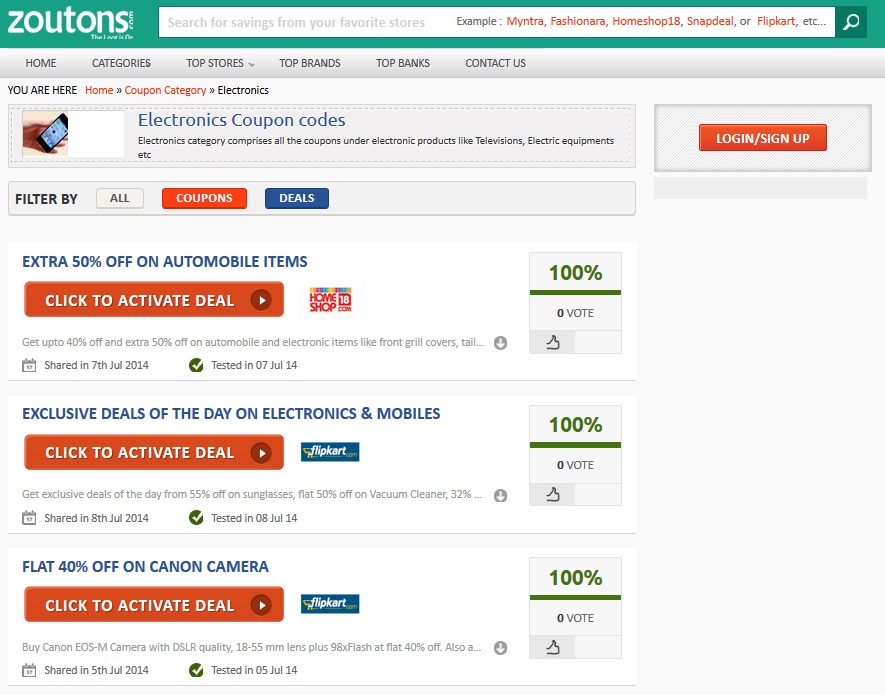Click Flipkart logo on Electronics & Mobiles deal

pyautogui.click(x=330, y=452)
